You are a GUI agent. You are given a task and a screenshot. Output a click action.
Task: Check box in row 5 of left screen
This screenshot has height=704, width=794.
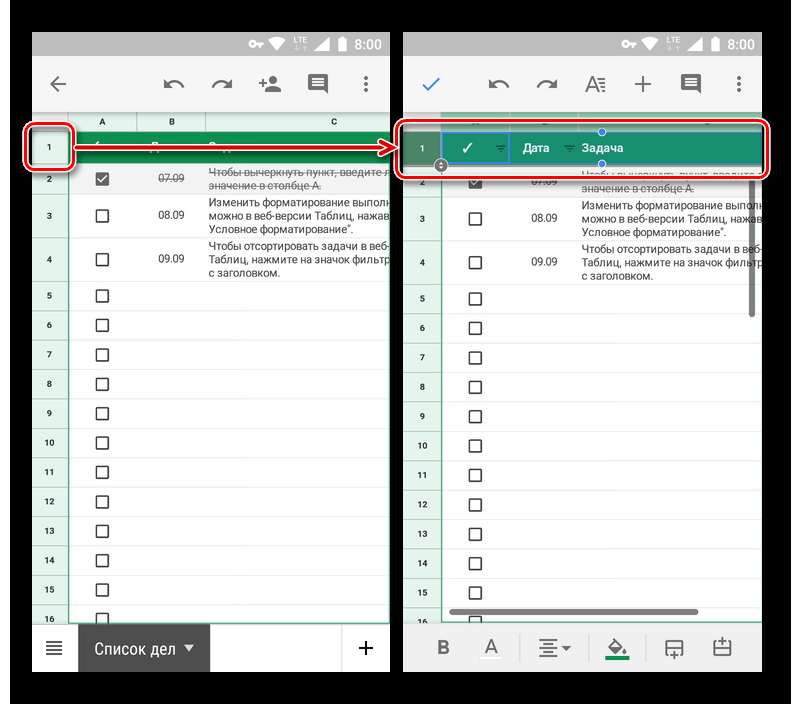(x=102, y=296)
